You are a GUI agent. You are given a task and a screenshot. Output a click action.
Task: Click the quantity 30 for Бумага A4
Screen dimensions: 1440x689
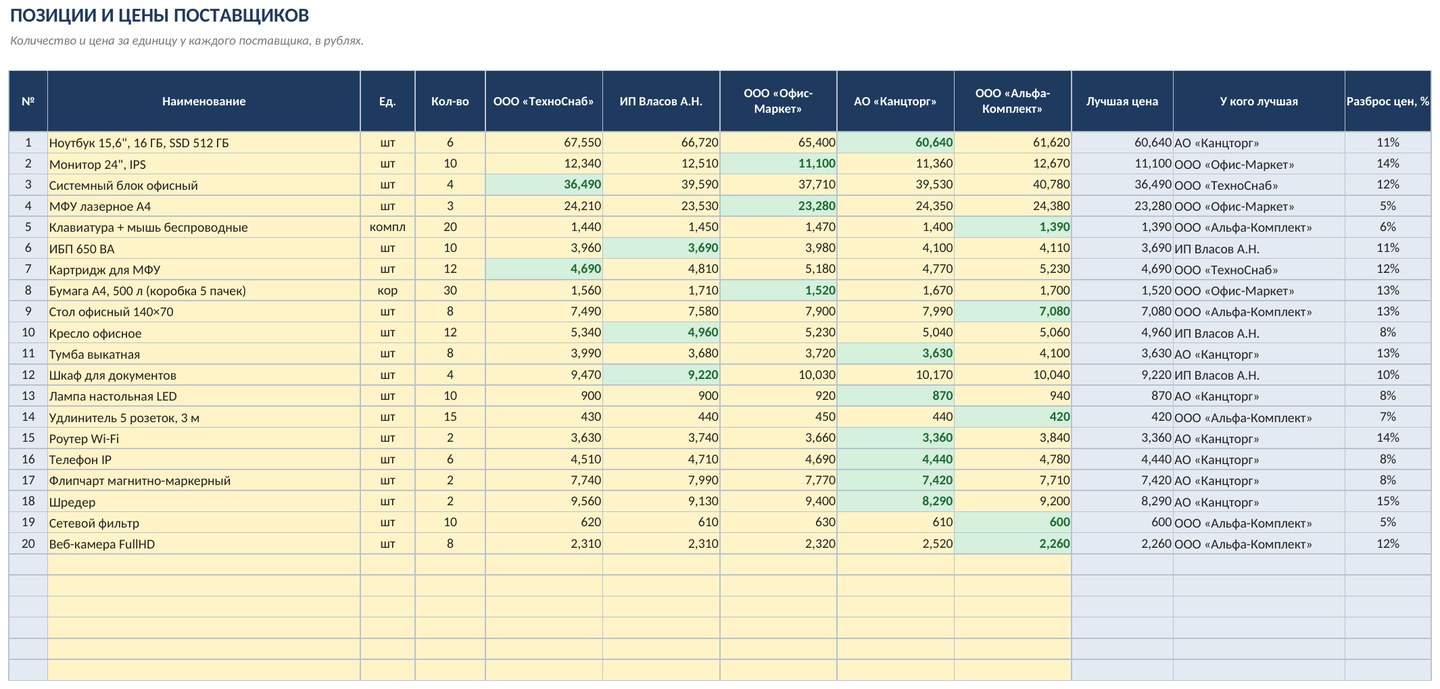(450, 291)
